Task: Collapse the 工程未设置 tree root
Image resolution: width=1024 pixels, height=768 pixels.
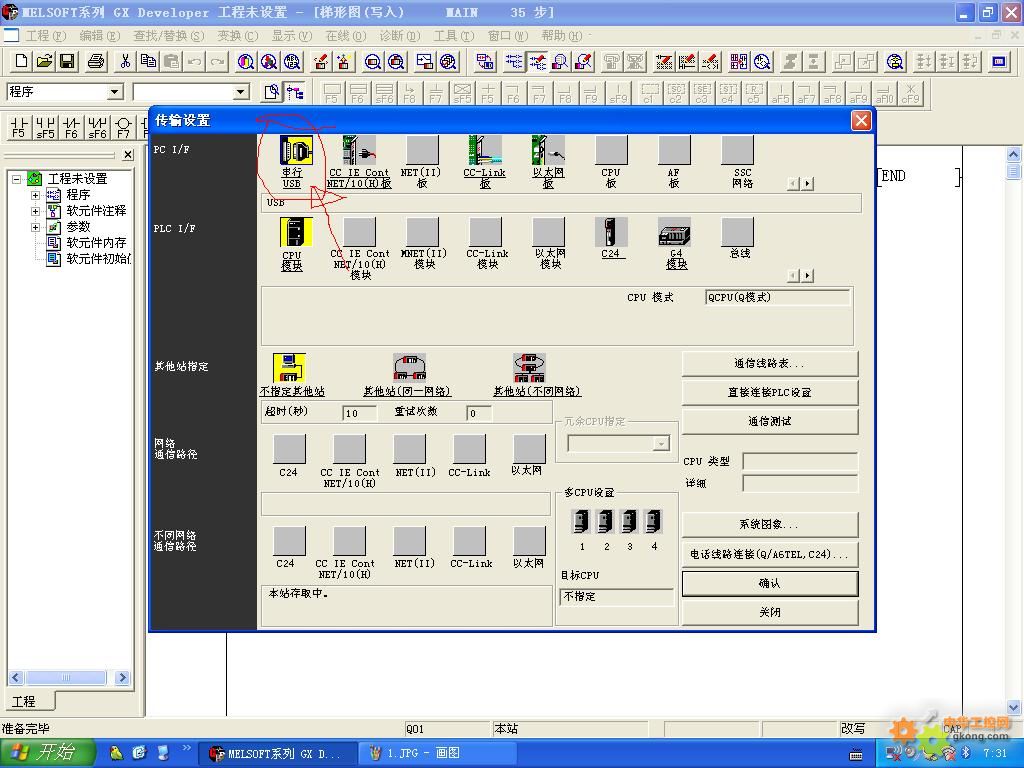Action: click(17, 179)
